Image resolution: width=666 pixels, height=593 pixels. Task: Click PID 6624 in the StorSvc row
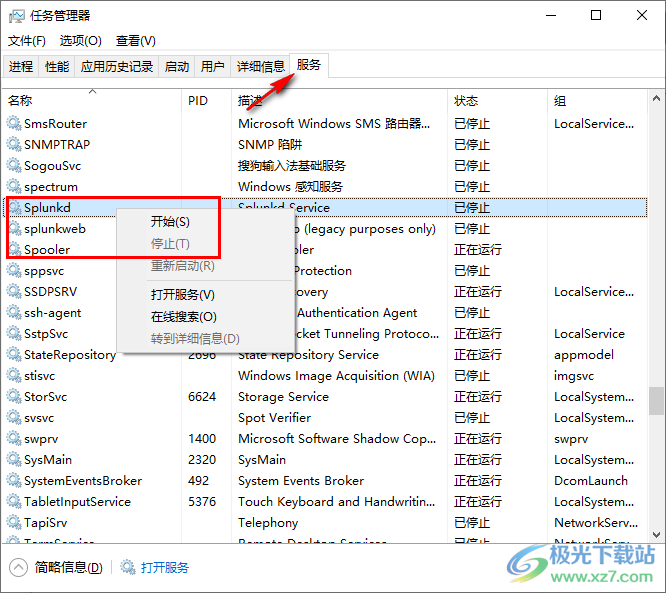click(202, 397)
